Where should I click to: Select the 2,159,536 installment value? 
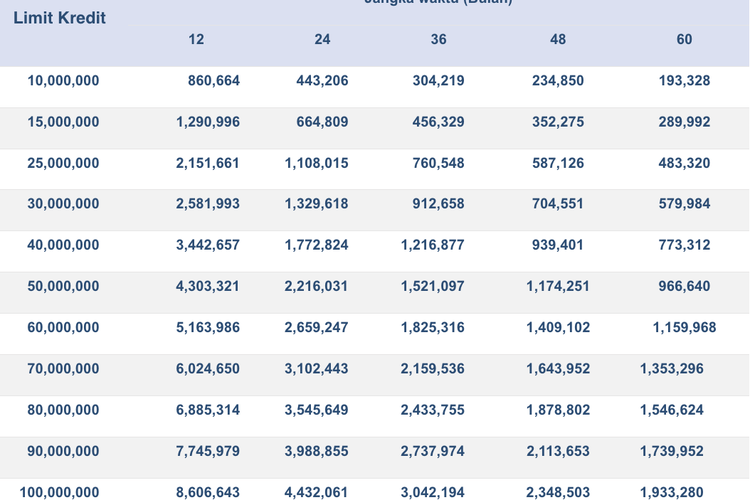(x=433, y=369)
